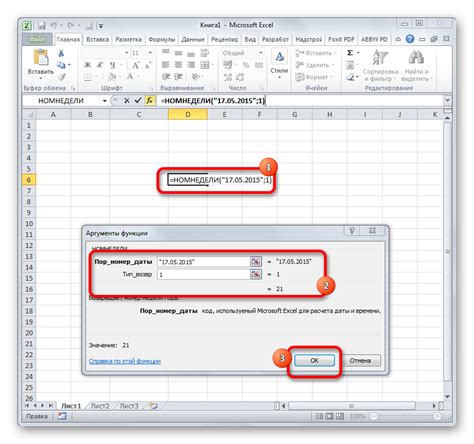Open the Лист2 sheet tab
474x444 pixels.
point(100,406)
